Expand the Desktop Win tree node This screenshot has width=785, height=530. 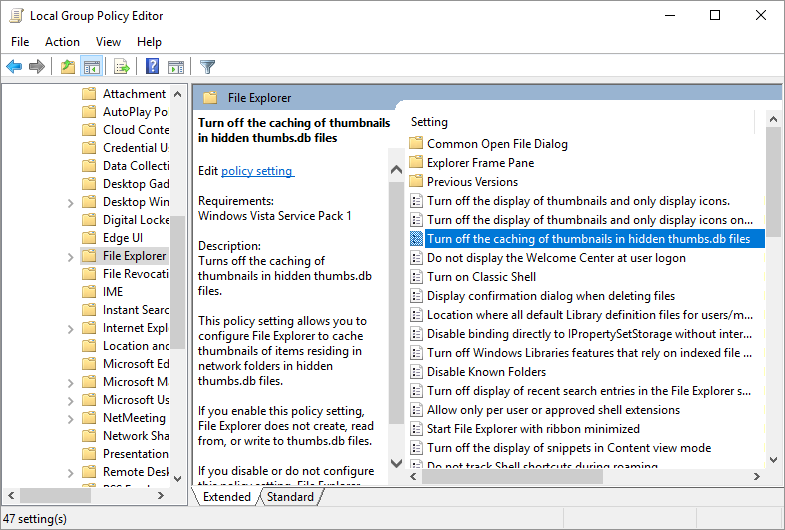(71, 203)
